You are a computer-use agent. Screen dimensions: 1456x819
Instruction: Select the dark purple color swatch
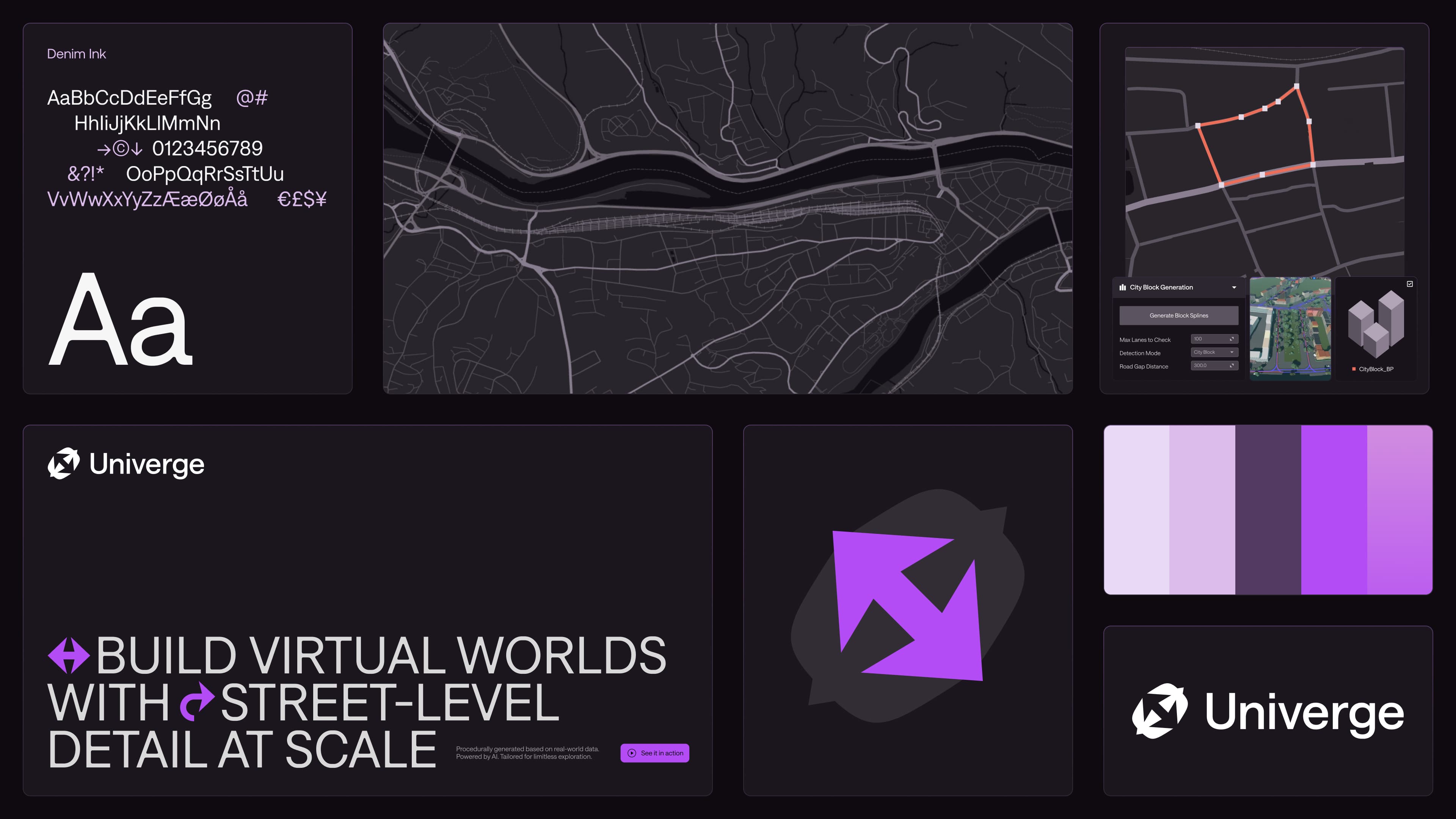point(1268,510)
